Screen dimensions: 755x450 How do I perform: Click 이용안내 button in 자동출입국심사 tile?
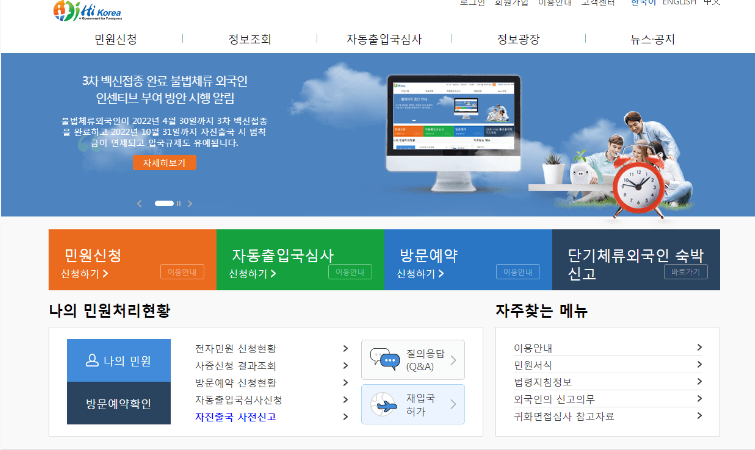coord(350,272)
